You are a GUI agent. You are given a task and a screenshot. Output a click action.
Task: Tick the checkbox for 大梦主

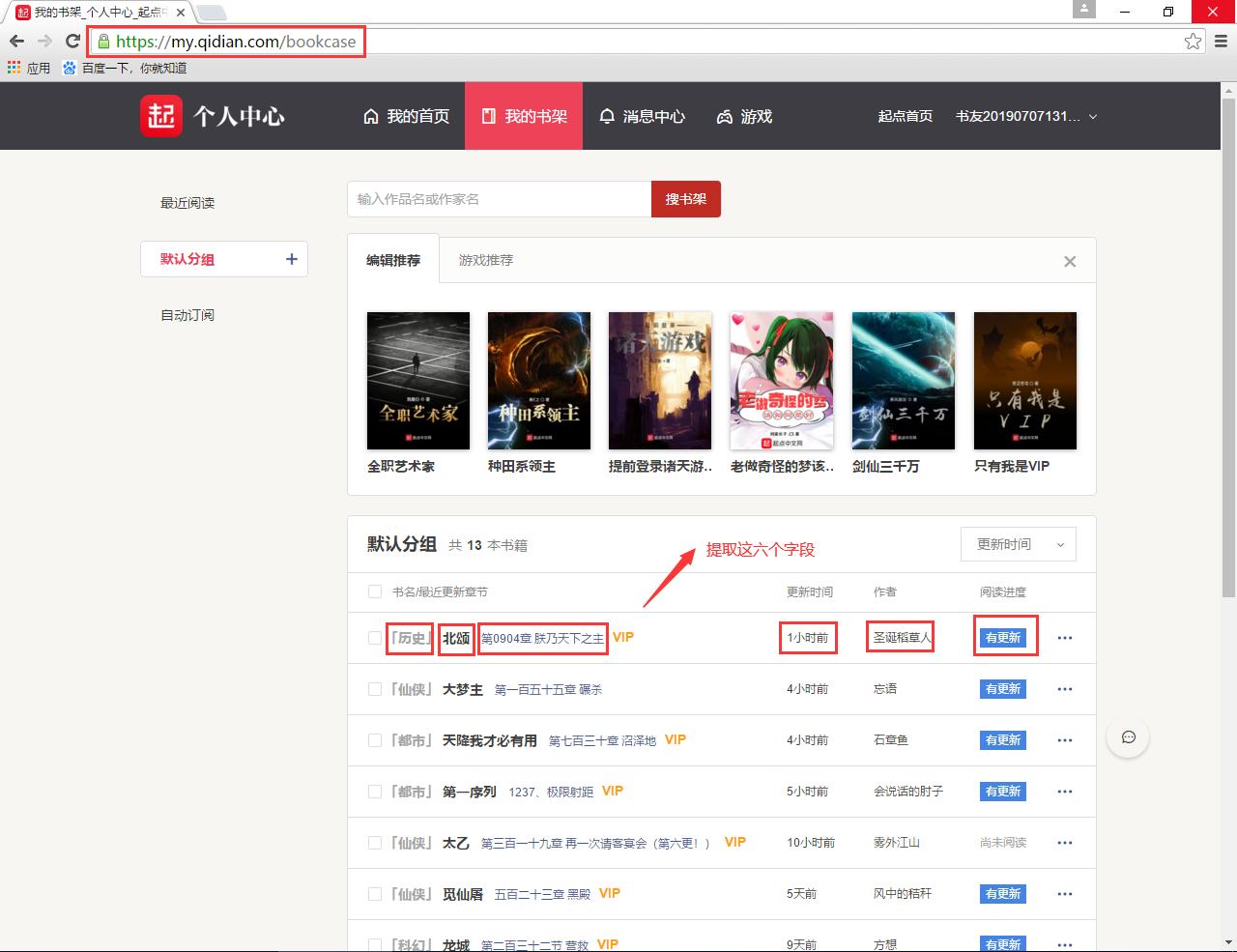[375, 689]
